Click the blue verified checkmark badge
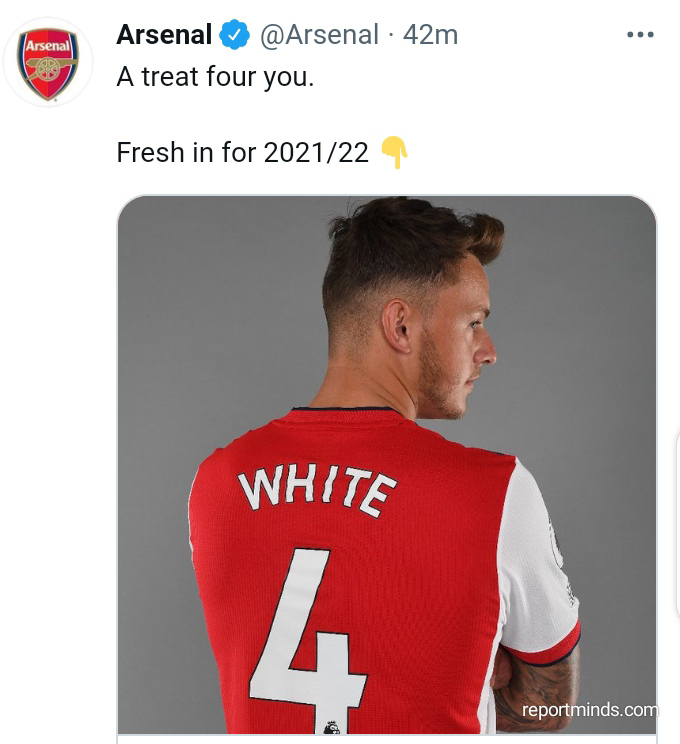 [x=235, y=35]
